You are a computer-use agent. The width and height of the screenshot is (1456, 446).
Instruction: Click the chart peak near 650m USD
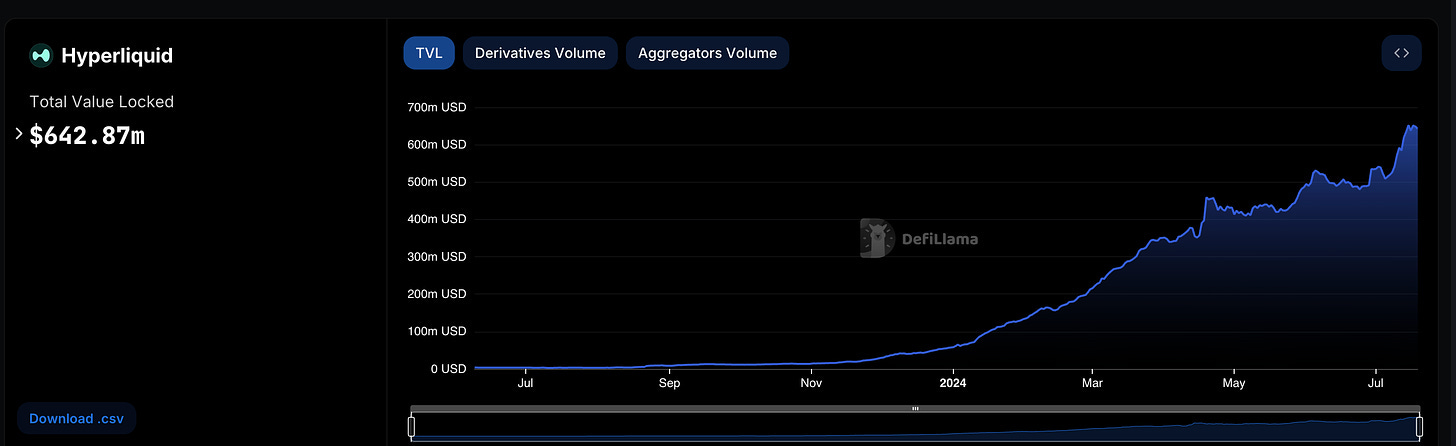[x=1411, y=126]
